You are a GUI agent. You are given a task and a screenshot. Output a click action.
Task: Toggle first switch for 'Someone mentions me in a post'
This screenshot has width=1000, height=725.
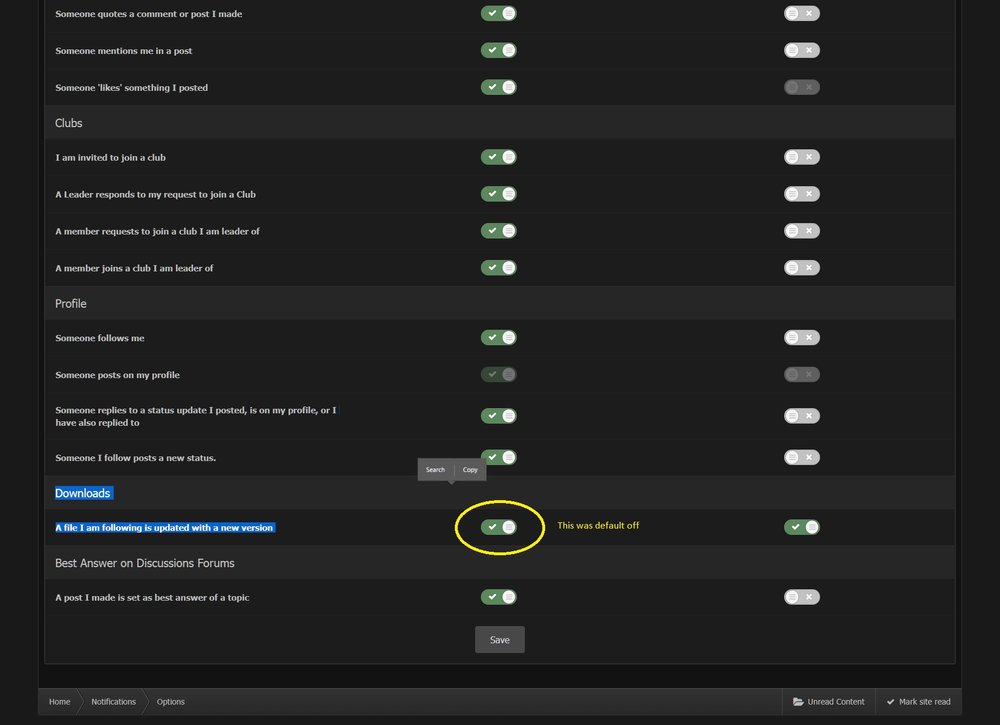click(499, 50)
